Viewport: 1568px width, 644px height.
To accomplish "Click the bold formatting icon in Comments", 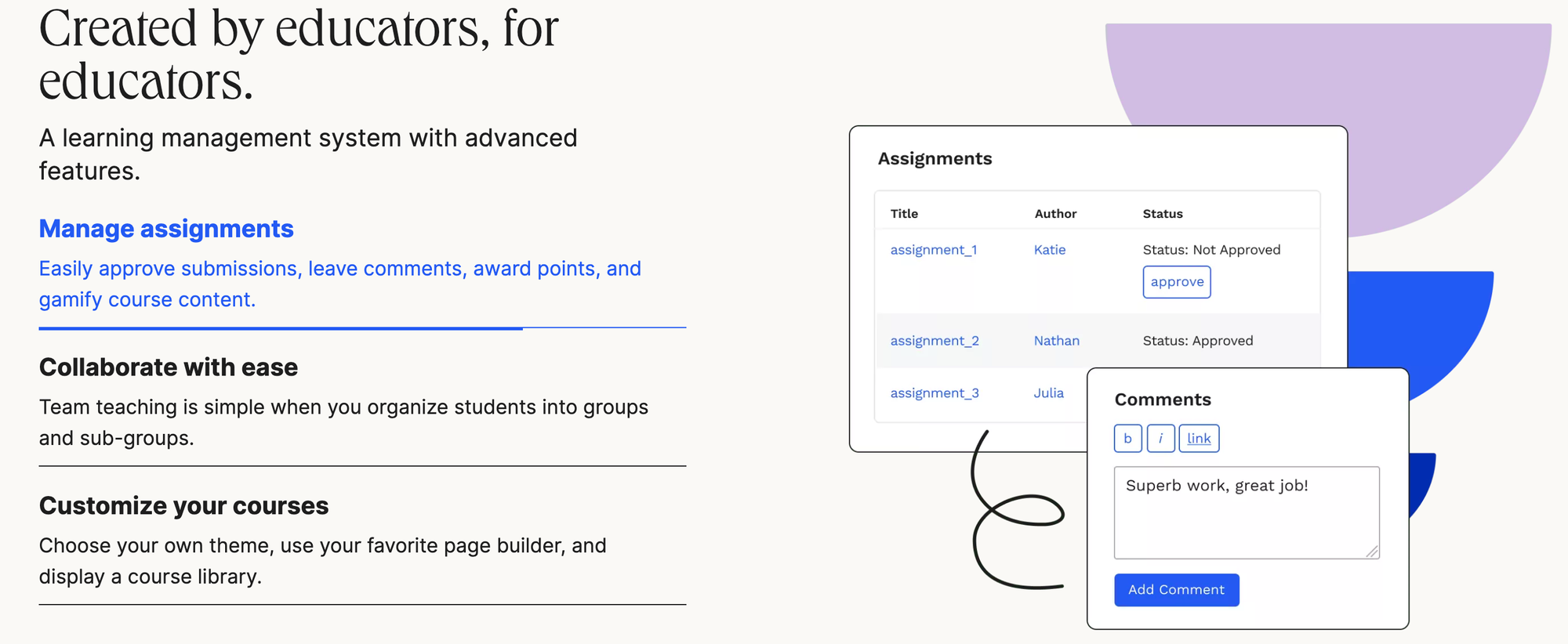I will (x=1127, y=438).
